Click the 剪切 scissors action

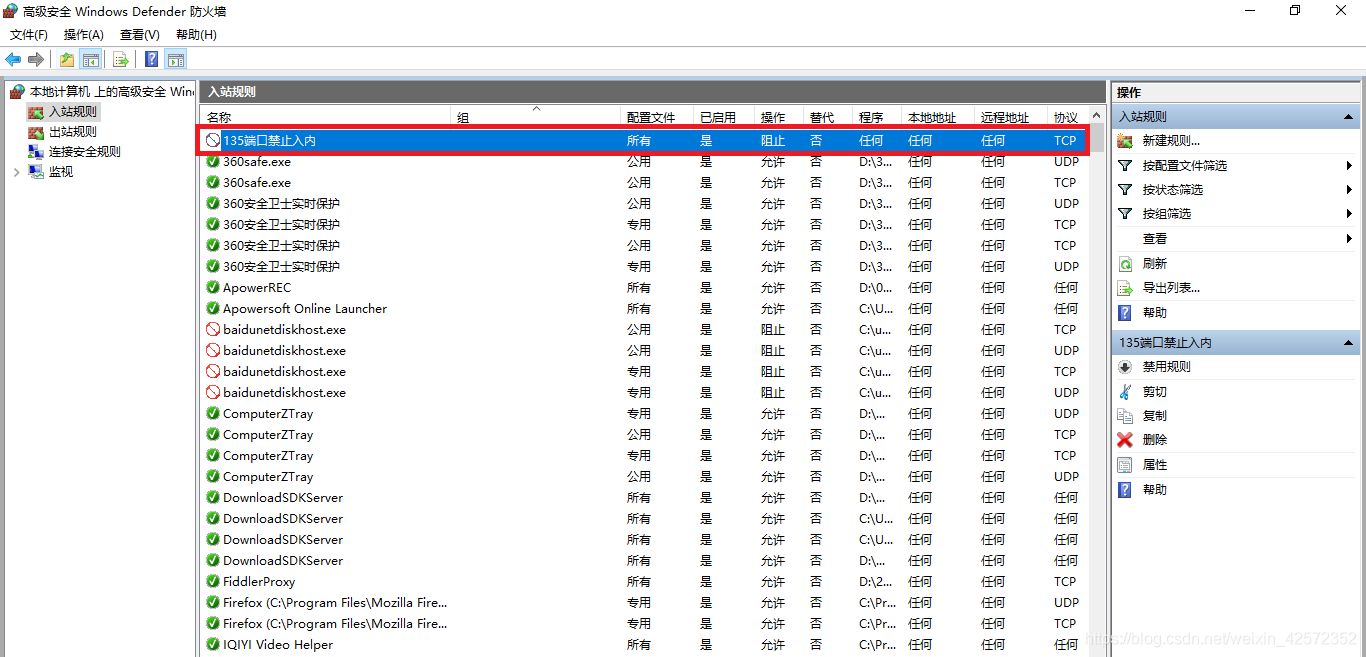click(x=1154, y=392)
